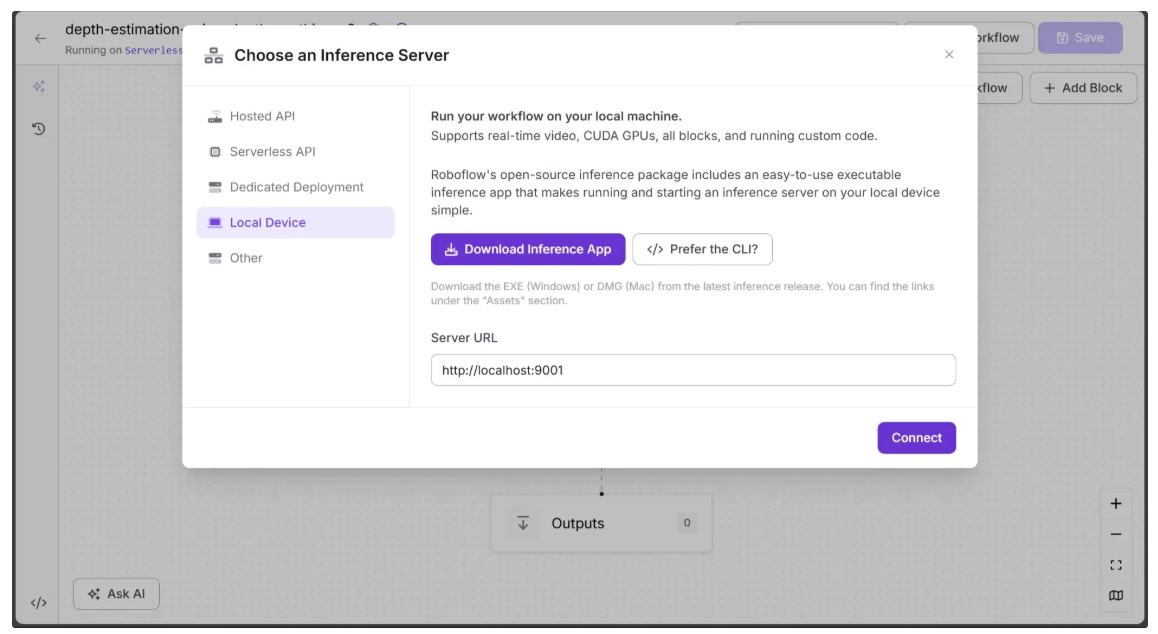Select the Dedicated Deployment option
The image size is (1158, 634).
tap(295, 187)
